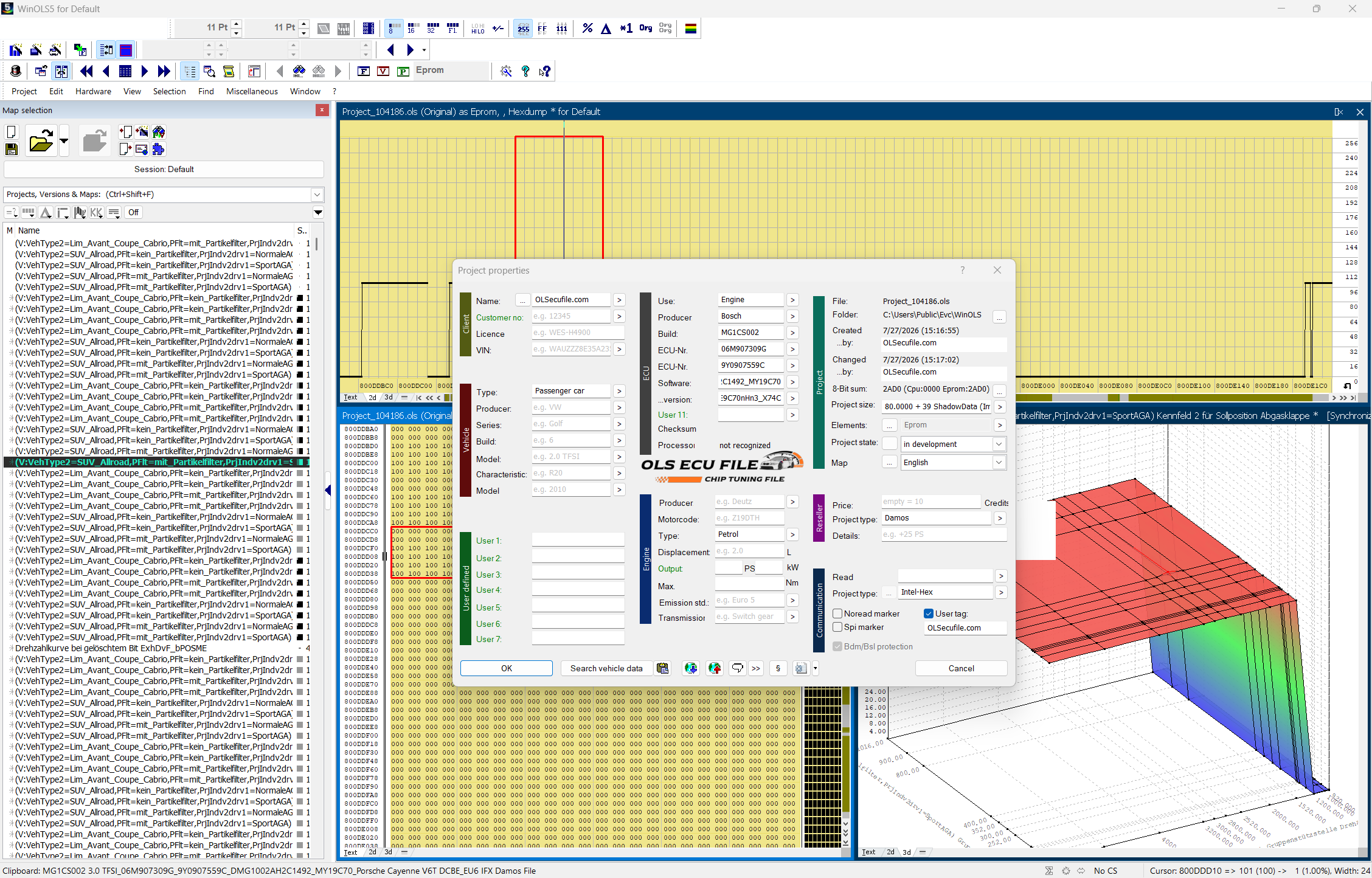Click the >> expand button in dialog
Screen dimensions: 1372x878
point(756,668)
